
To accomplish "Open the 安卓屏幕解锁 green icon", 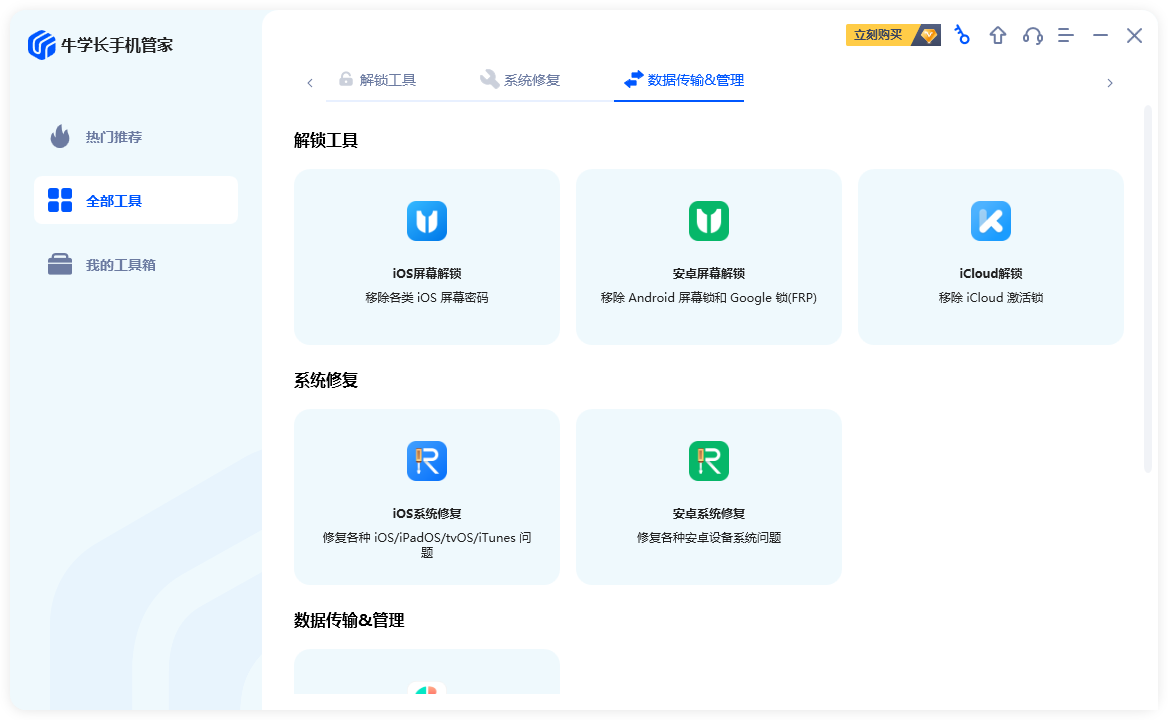I will click(x=709, y=221).
